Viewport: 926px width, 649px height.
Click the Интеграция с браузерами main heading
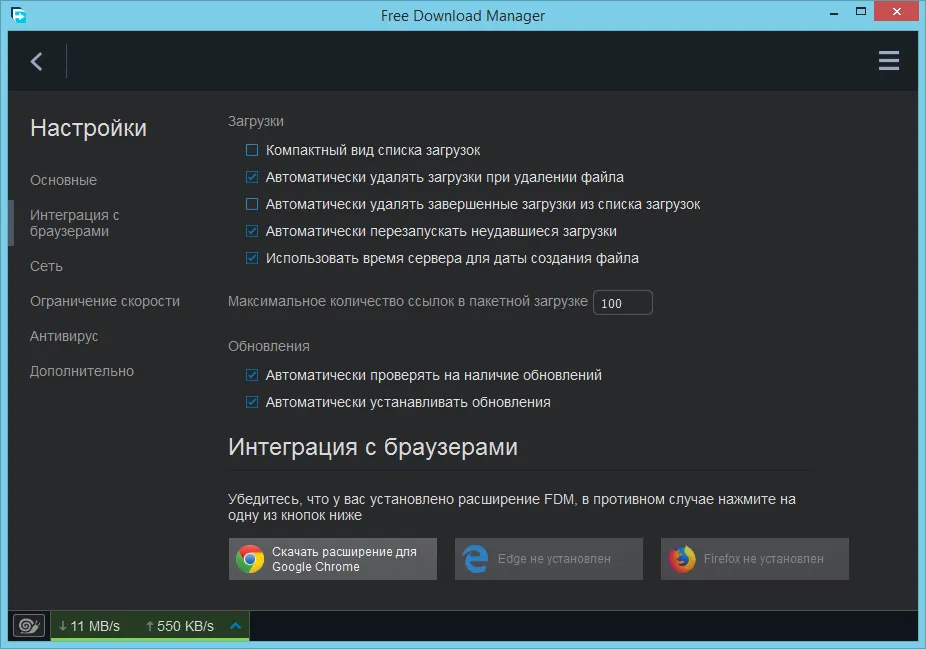pos(373,447)
